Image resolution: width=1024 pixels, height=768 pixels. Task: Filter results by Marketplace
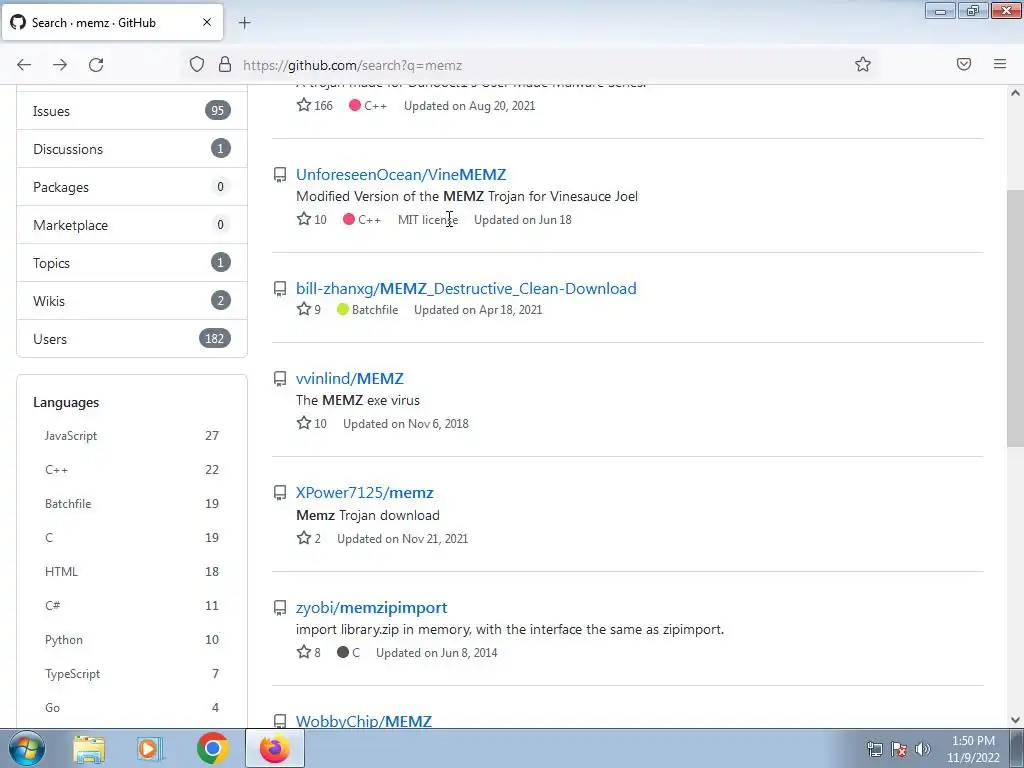[132, 225]
